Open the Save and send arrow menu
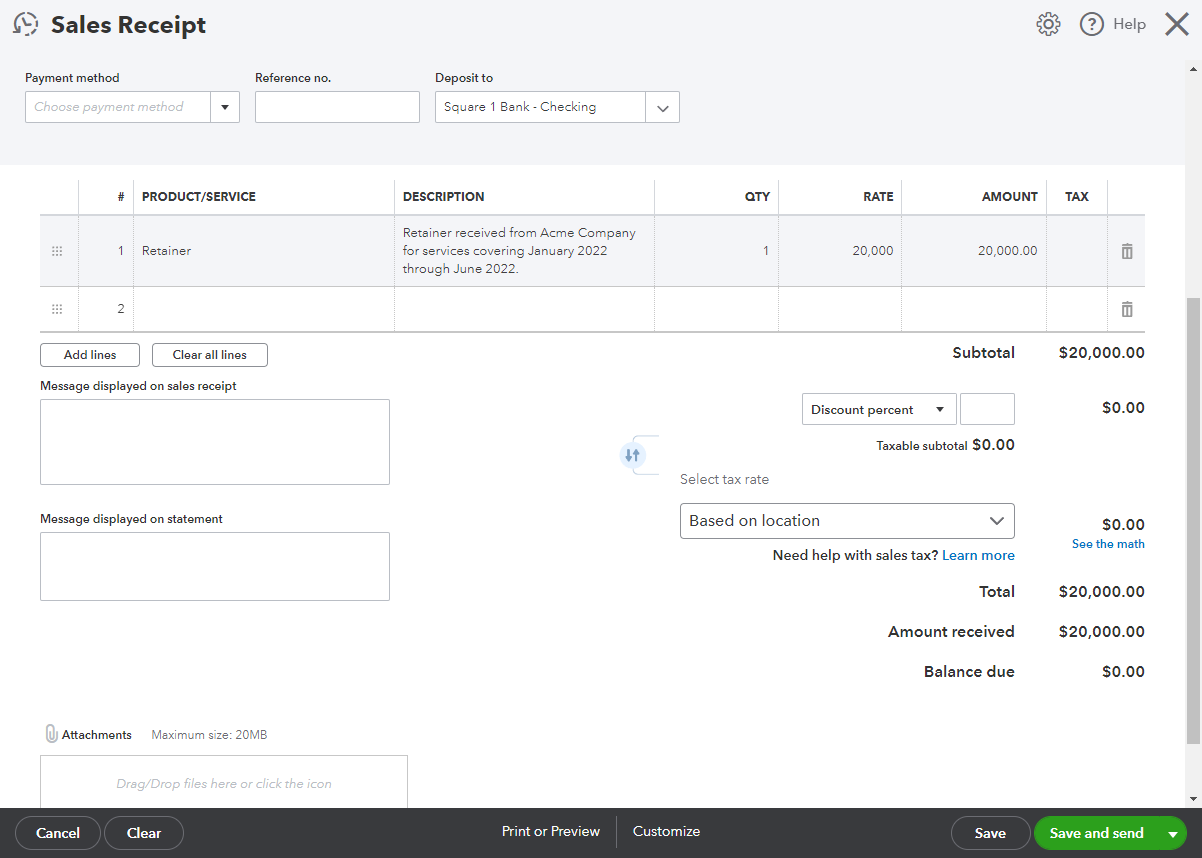This screenshot has width=1202, height=858. pos(1172,833)
